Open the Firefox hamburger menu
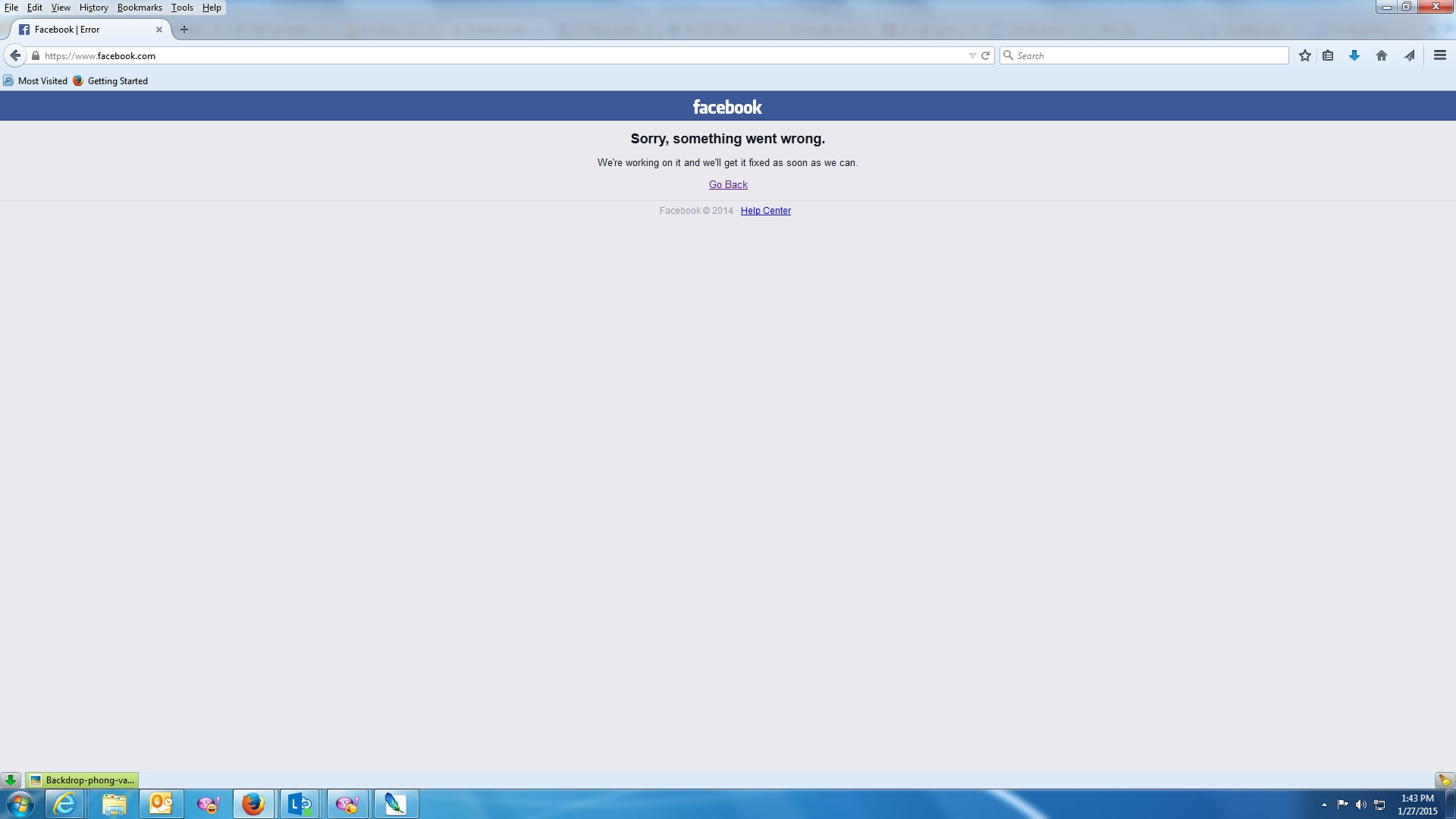The image size is (1456, 819). tap(1439, 55)
